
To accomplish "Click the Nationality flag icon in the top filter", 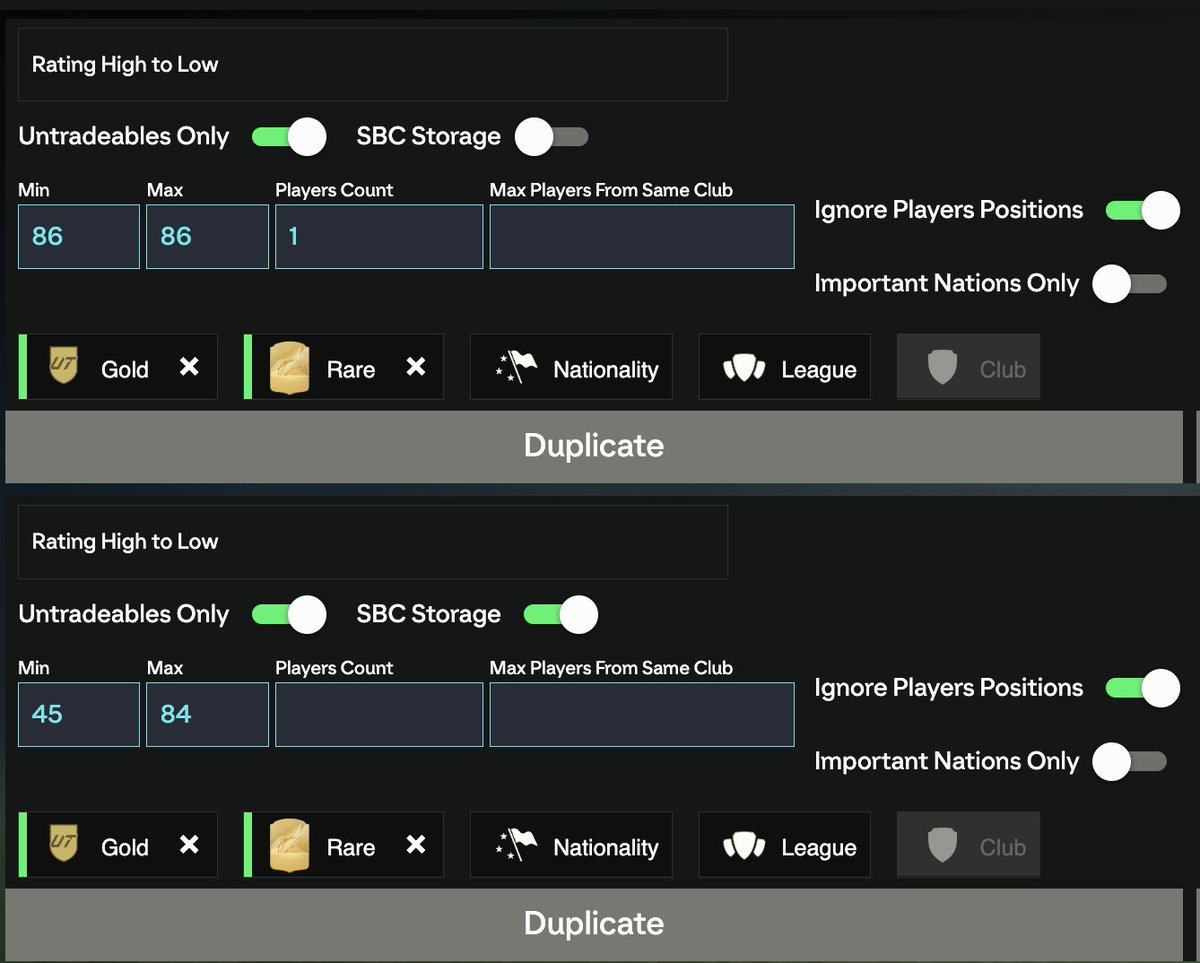I will coord(516,368).
